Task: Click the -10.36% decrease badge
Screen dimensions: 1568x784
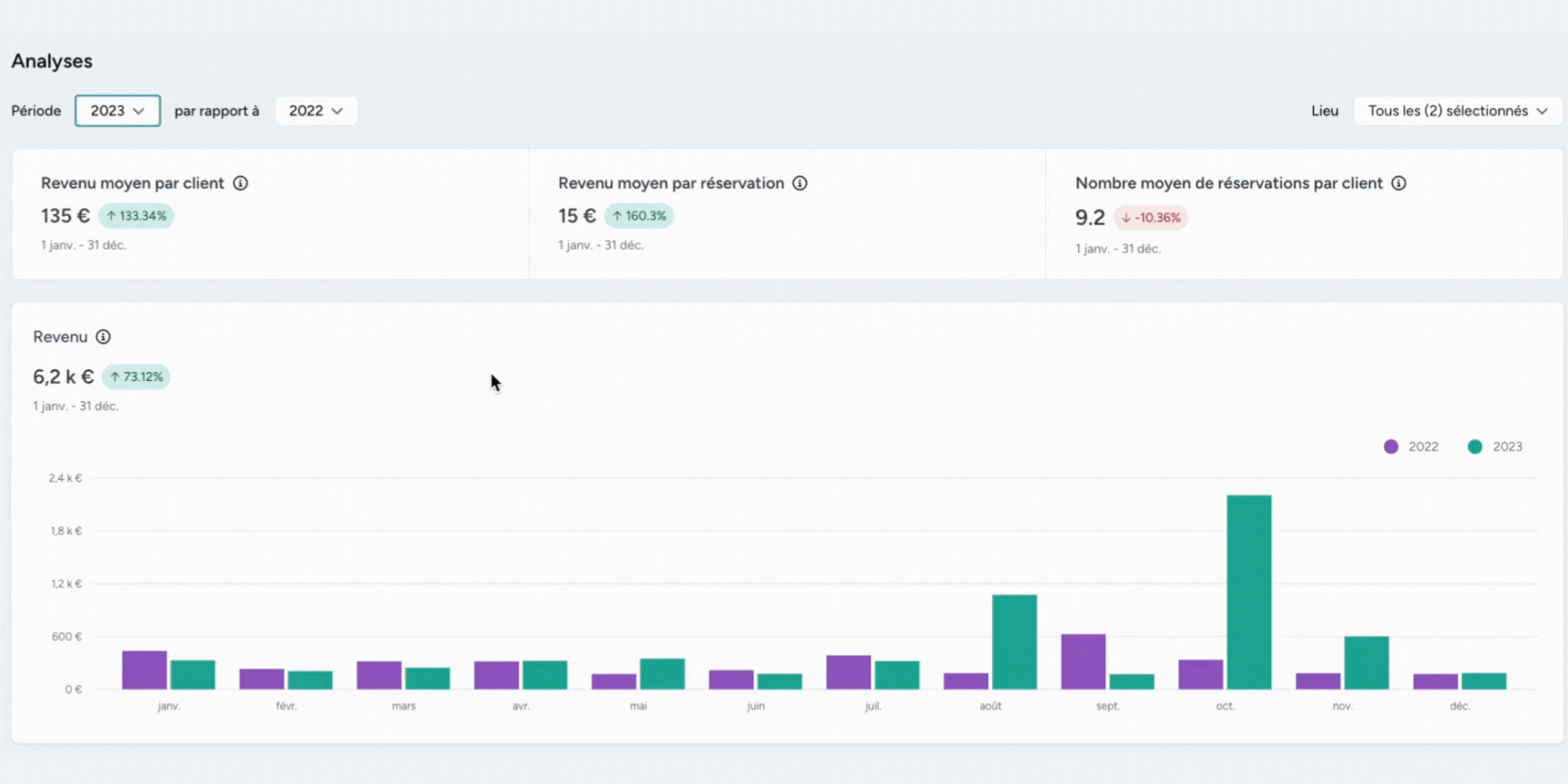Action: point(1151,218)
